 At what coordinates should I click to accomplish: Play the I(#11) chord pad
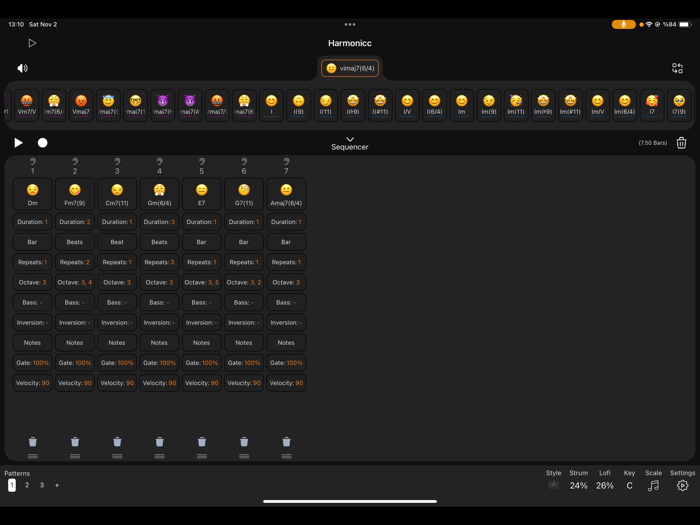pyautogui.click(x=380, y=105)
